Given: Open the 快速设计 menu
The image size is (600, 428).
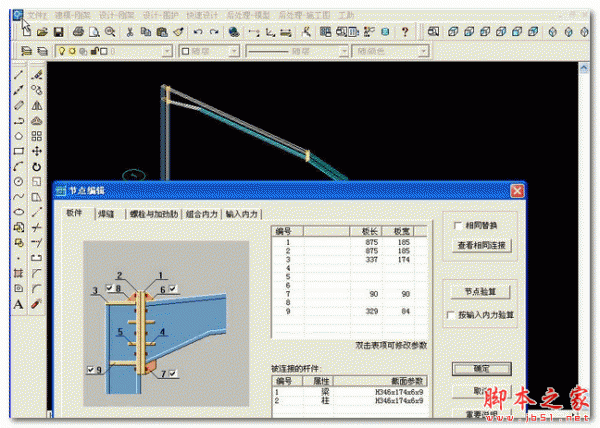Looking at the screenshot, I should pos(202,15).
